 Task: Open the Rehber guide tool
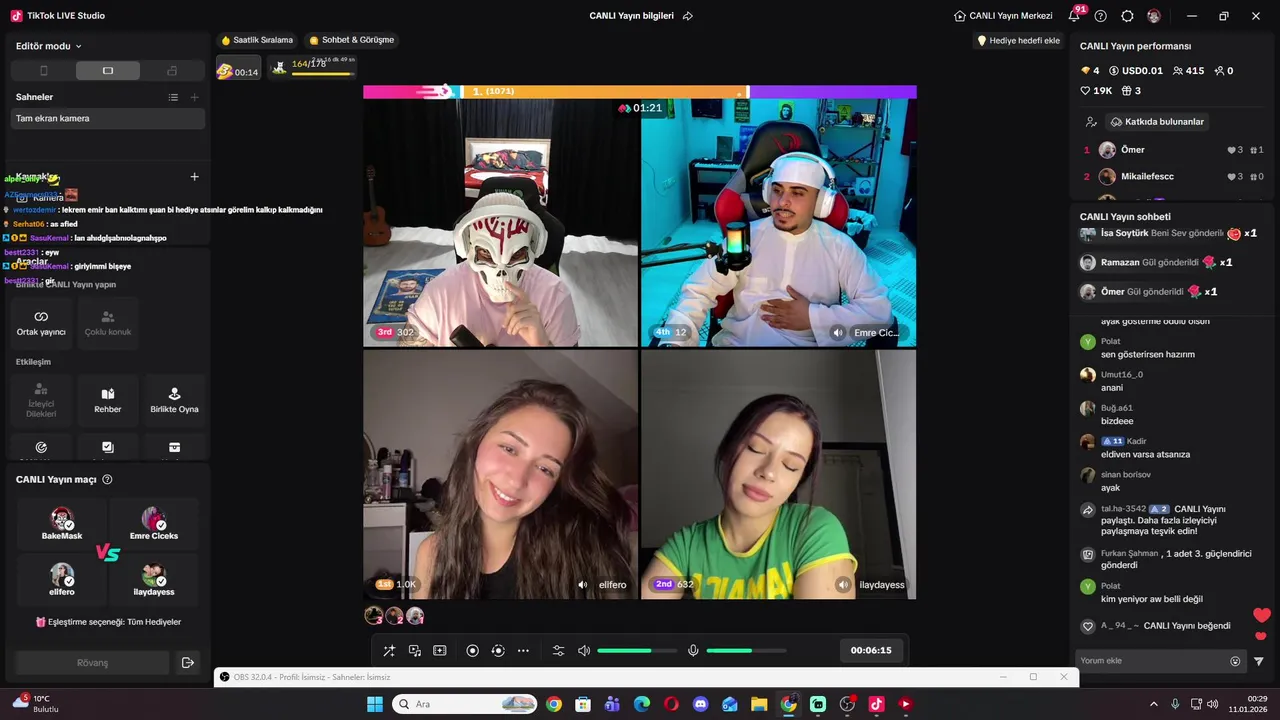108,401
